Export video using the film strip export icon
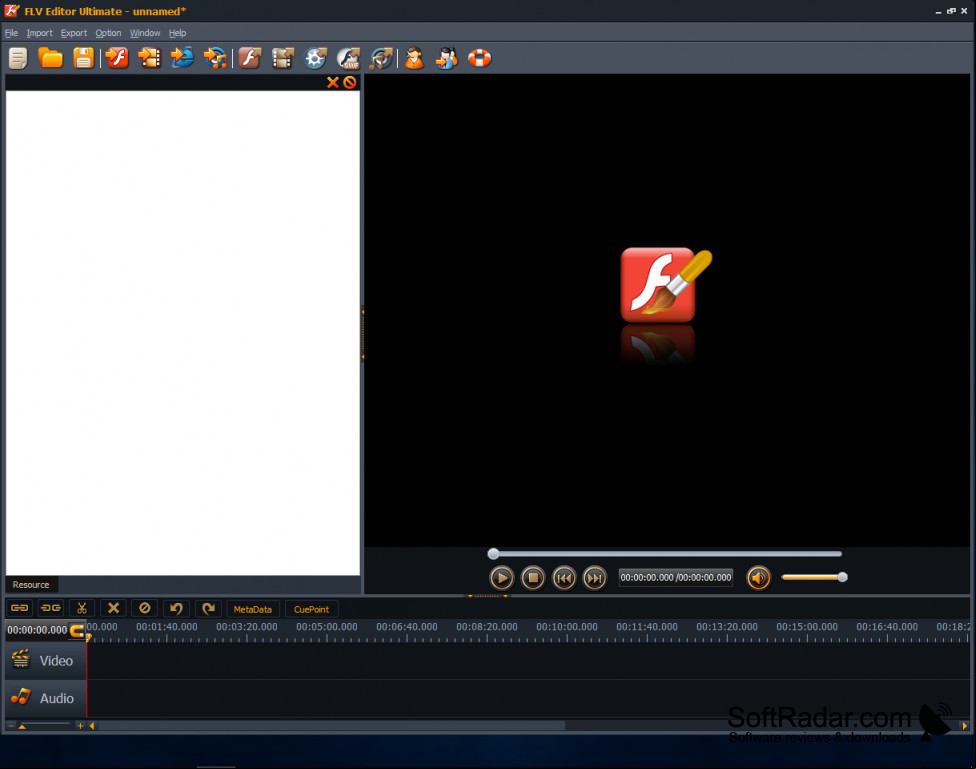This screenshot has width=976, height=769. click(283, 58)
